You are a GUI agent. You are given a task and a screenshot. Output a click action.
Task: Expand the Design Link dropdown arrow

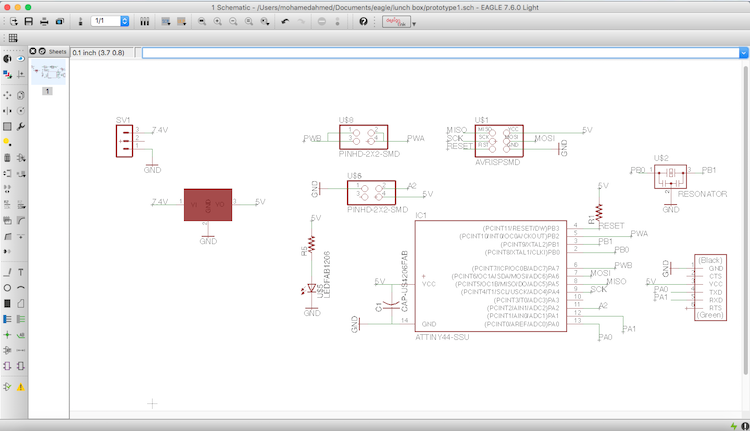[414, 23]
